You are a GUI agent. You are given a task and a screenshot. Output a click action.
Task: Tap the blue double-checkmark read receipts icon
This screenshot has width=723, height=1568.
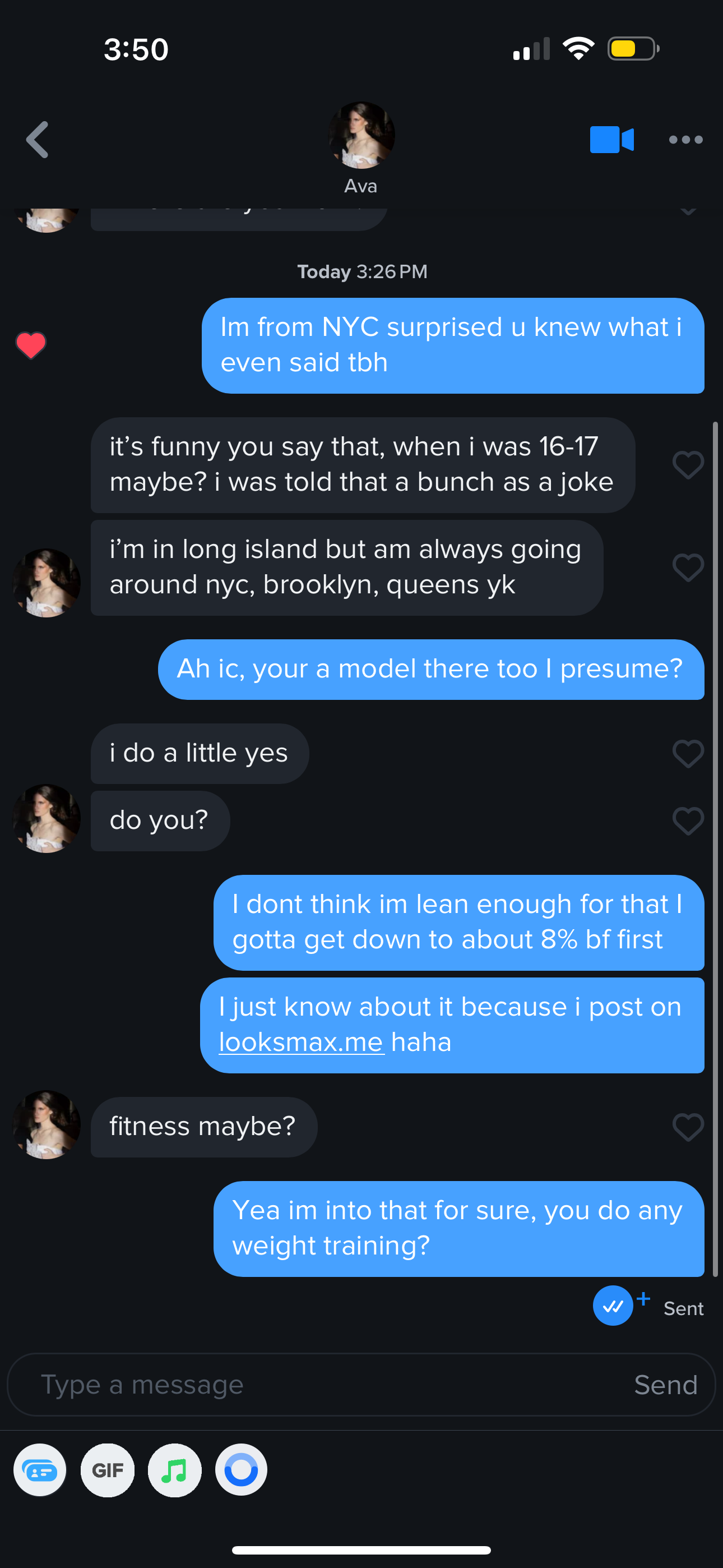(x=613, y=1306)
